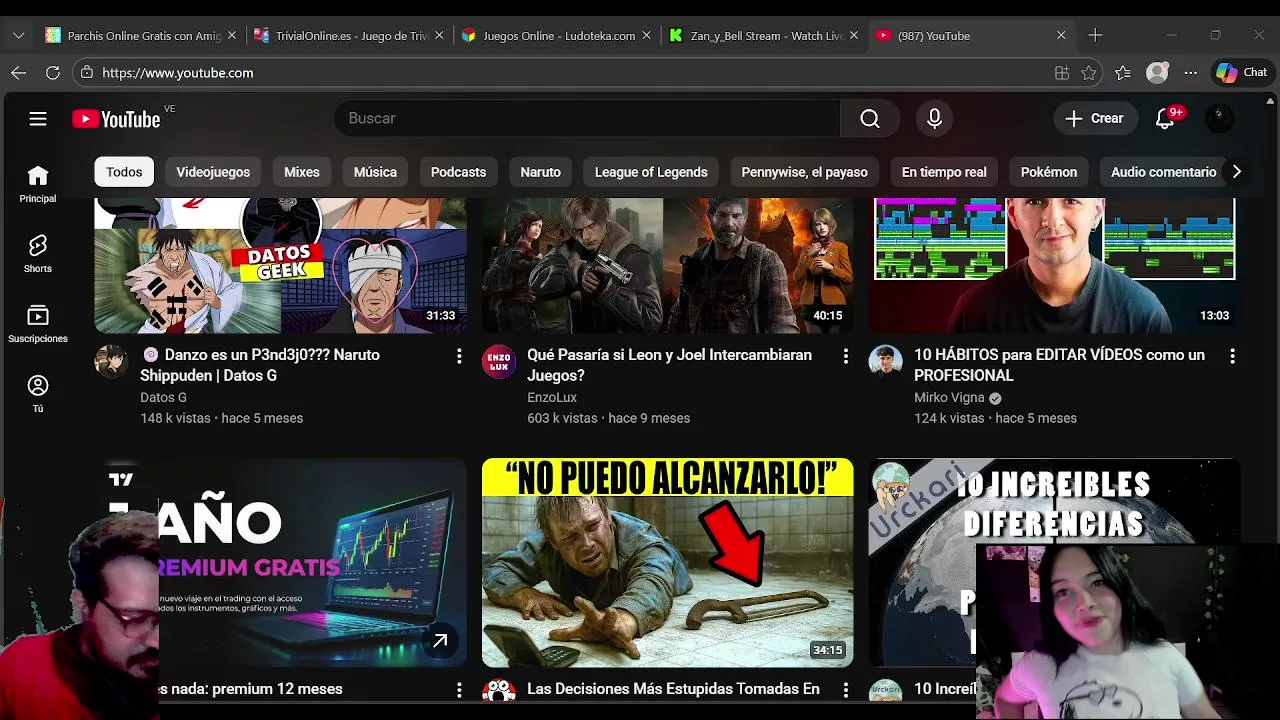The width and height of the screenshot is (1280, 720).
Task: Open 10 HÁBITOS para EDITAR VÍDEOS title
Action: (1059, 365)
